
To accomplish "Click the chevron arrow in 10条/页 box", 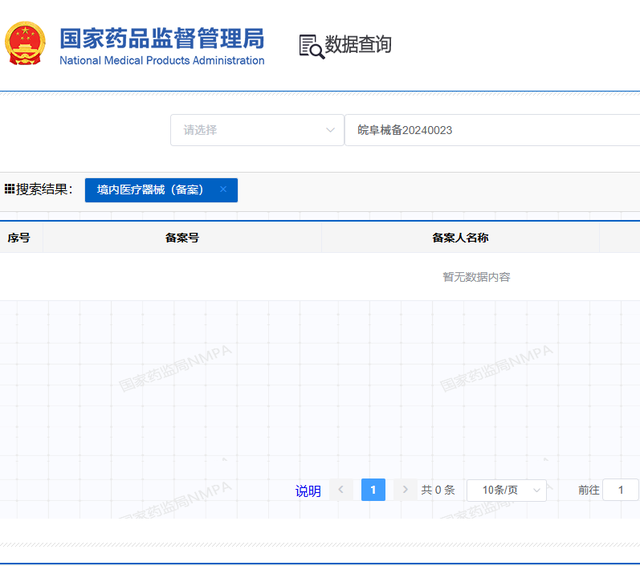I will [x=536, y=490].
